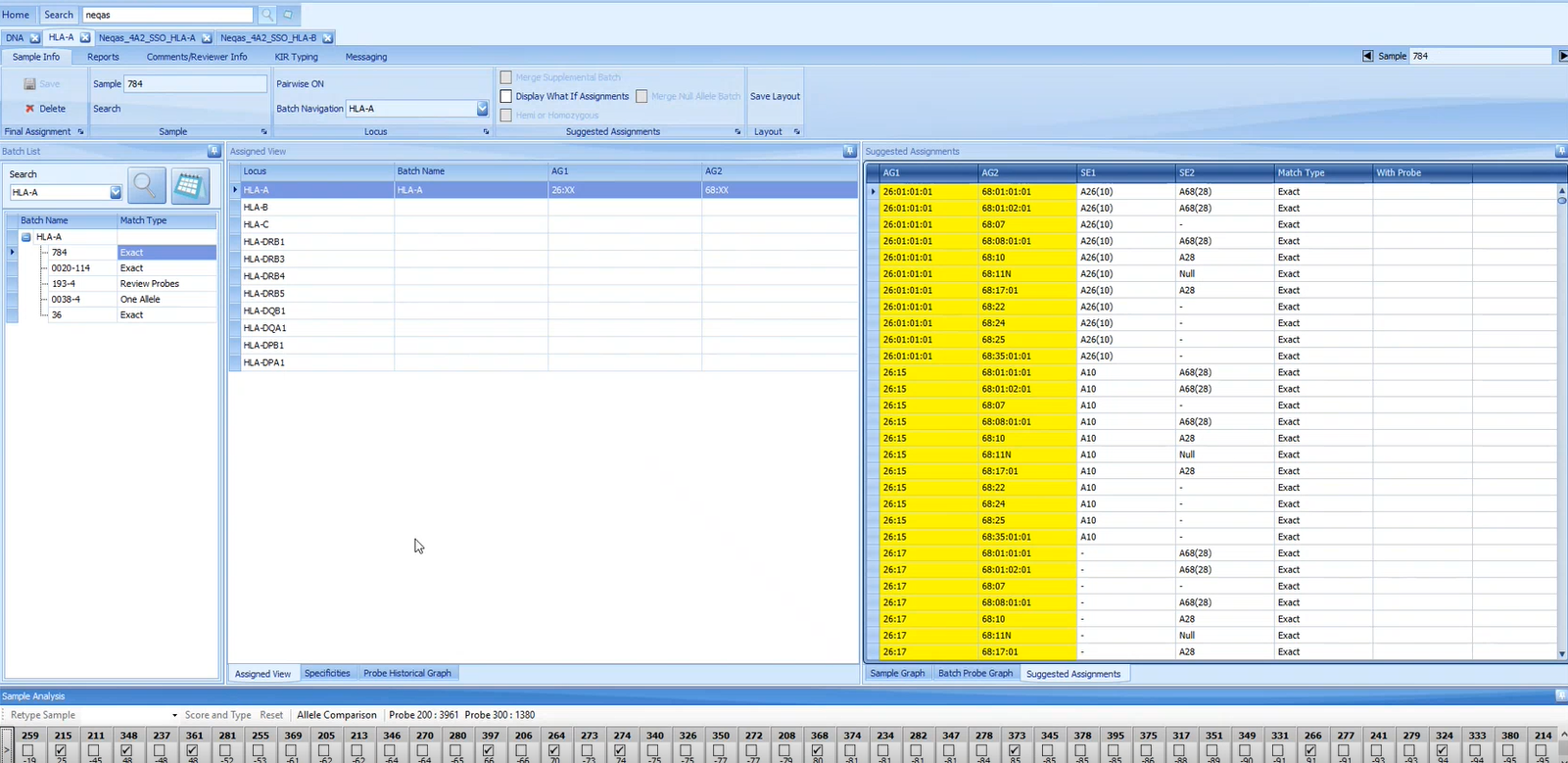Open Layout group dialog launcher arrow
Image resolution: width=1568 pixels, height=763 pixels.
click(796, 131)
